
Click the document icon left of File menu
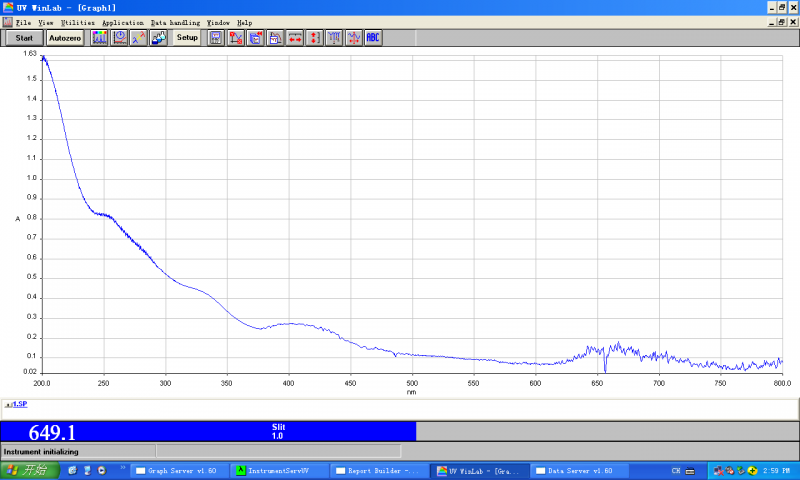[7, 22]
